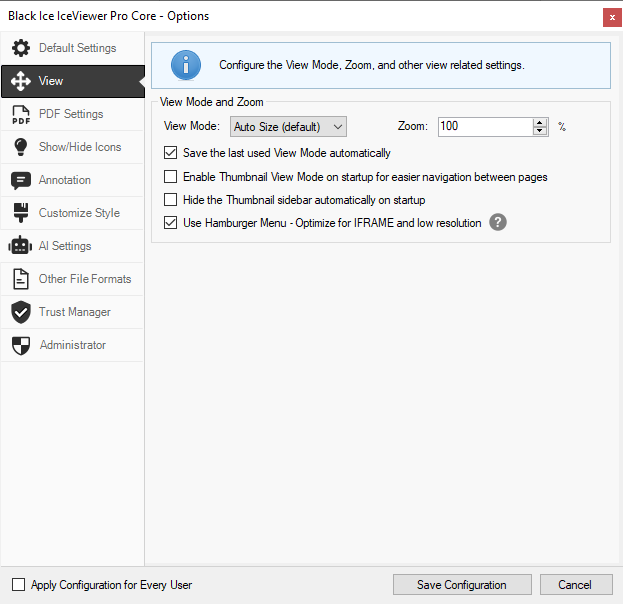Click the View four-arrow move icon
The width and height of the screenshot is (623, 604).
pos(21,81)
